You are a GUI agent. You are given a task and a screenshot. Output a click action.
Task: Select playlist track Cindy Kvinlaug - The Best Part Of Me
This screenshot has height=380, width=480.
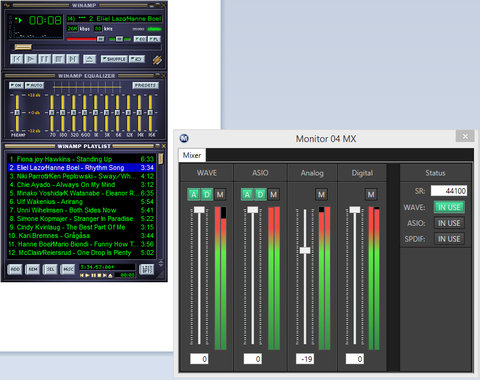[81, 227]
